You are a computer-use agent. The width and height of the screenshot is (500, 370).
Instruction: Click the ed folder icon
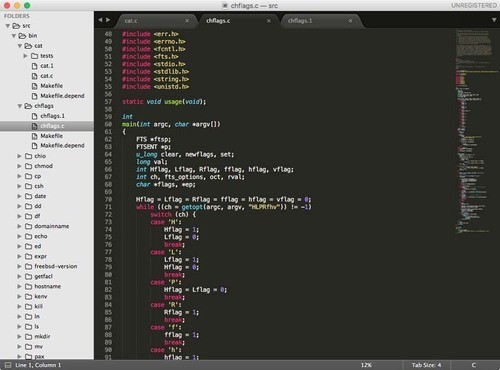29,246
